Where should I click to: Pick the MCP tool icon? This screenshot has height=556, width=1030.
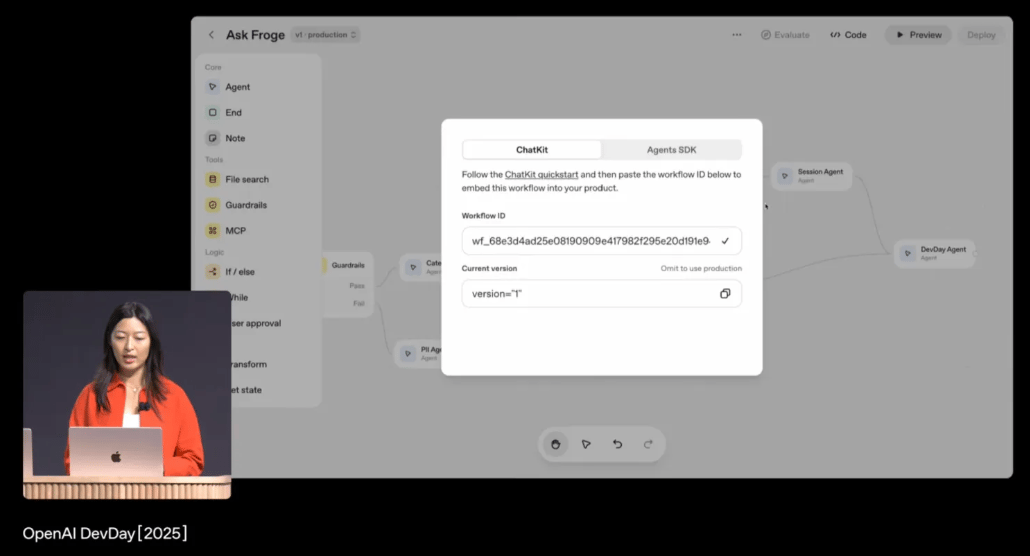pos(212,231)
